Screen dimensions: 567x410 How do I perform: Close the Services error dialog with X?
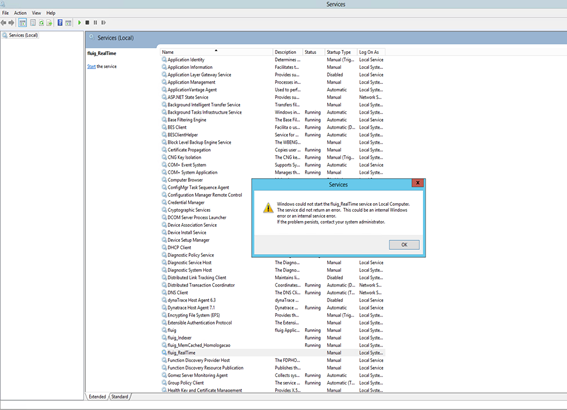[418, 183]
